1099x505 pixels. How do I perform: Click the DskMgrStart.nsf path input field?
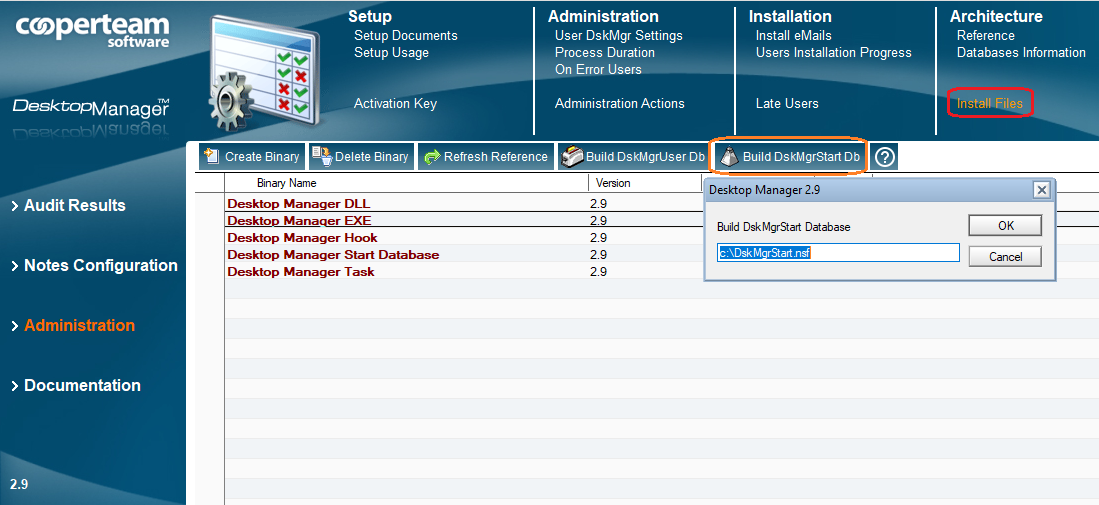838,253
